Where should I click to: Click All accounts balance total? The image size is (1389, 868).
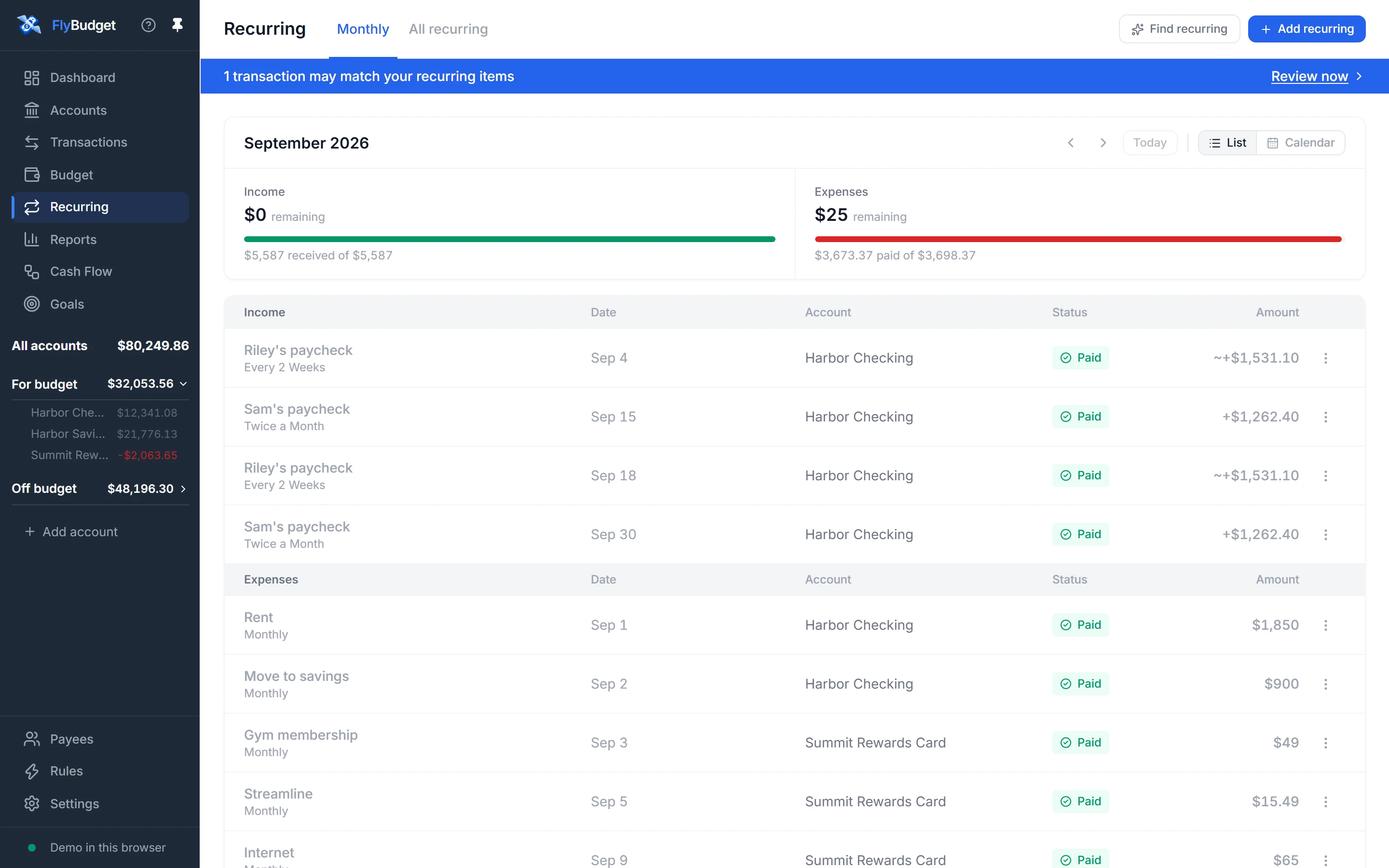(153, 346)
